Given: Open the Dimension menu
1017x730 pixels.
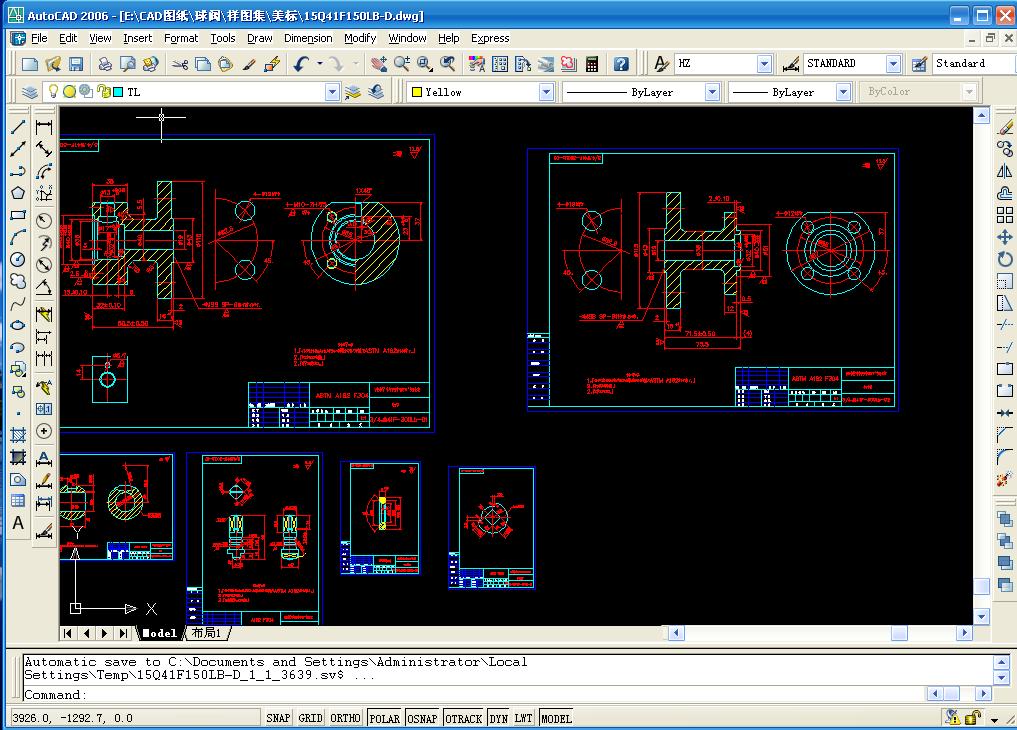Looking at the screenshot, I should point(308,38).
